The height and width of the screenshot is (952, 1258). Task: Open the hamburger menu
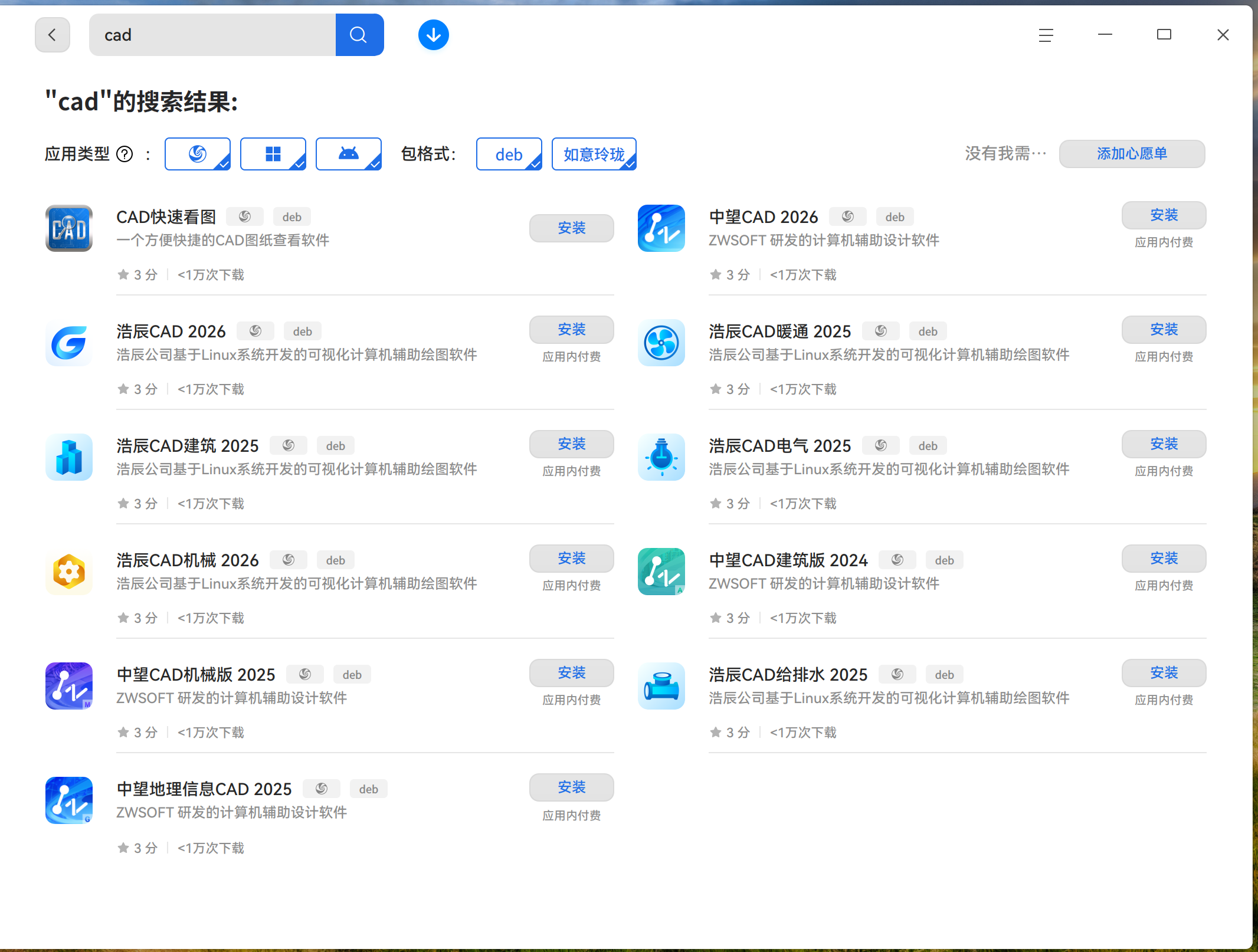[1046, 35]
